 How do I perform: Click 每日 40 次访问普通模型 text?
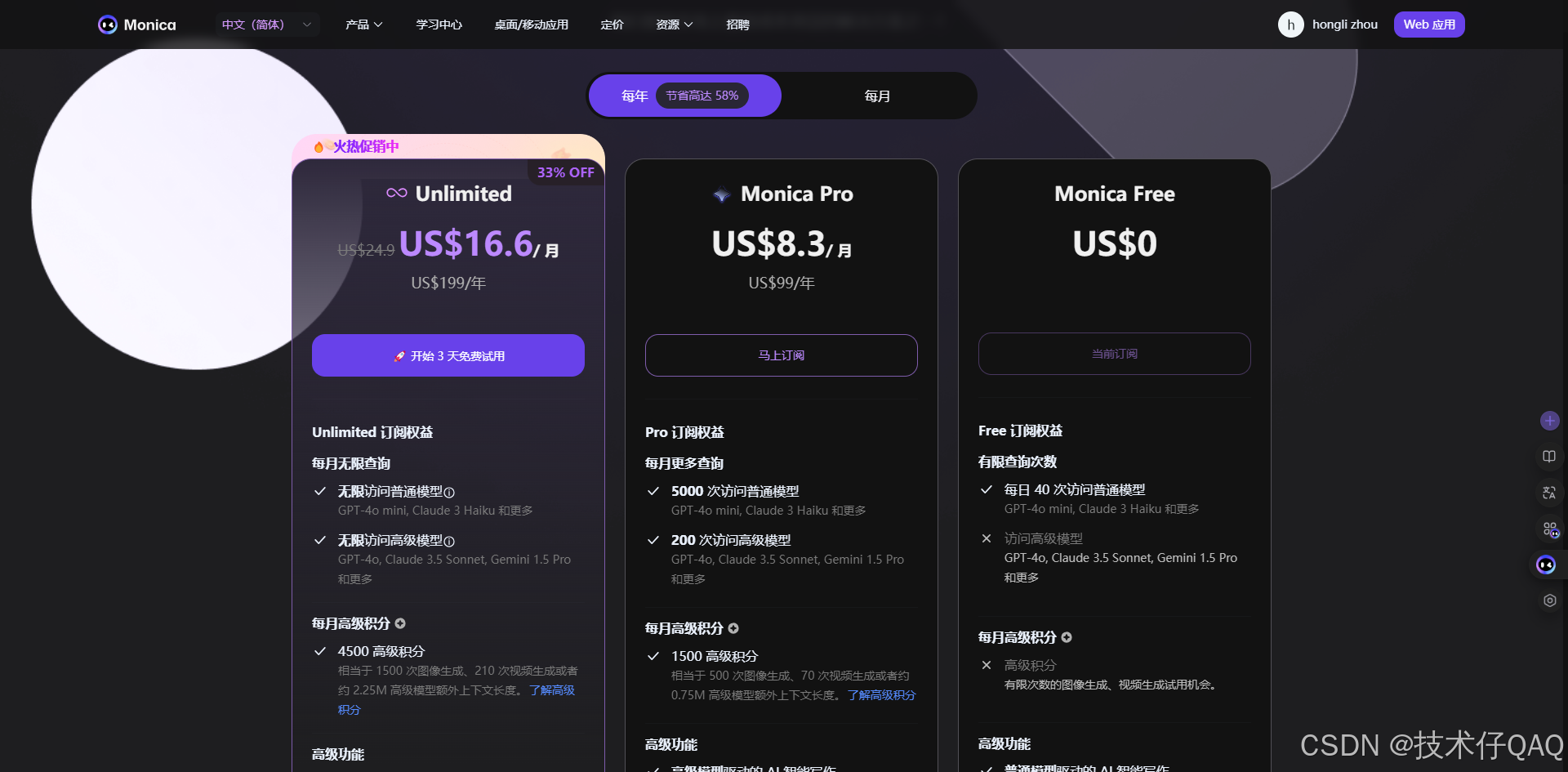coord(1075,490)
